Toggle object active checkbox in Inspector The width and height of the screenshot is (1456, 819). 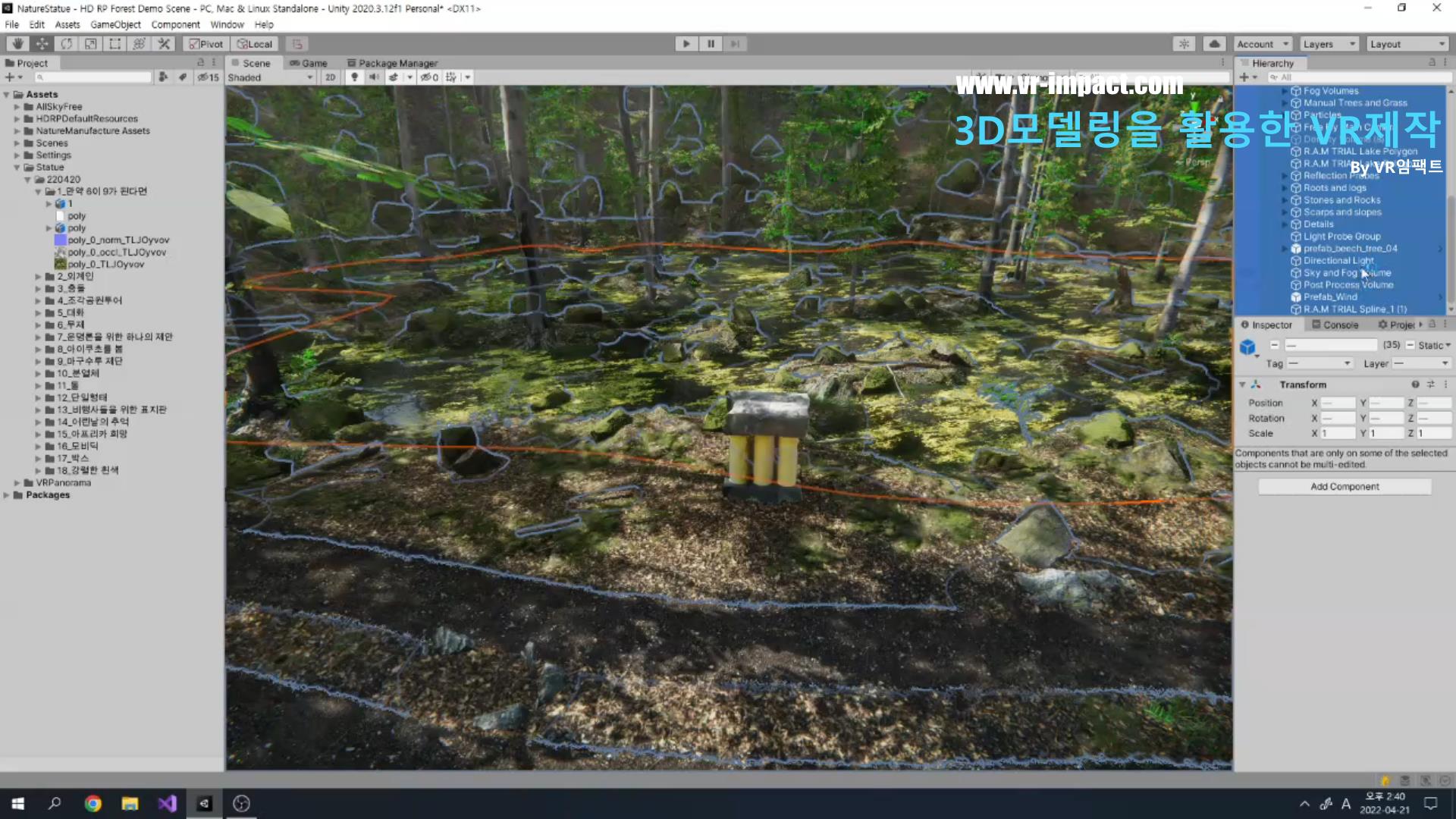click(x=1275, y=345)
